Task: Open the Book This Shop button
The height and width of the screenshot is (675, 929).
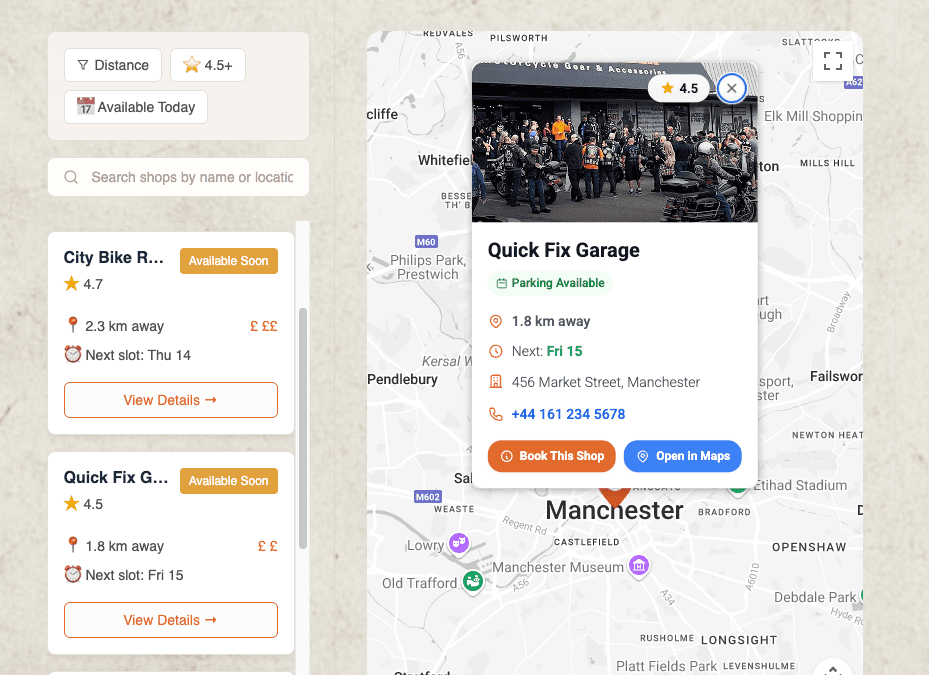Action: tap(552, 456)
